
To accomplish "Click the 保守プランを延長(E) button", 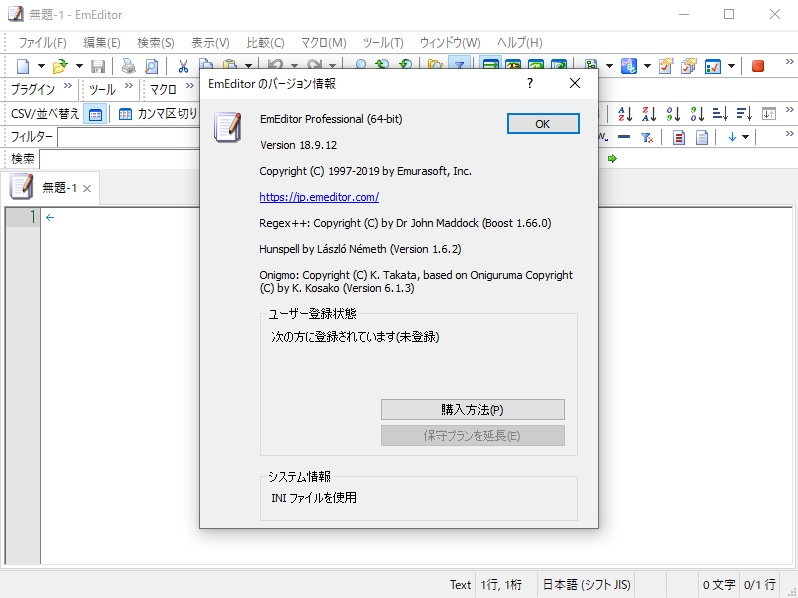I will (473, 436).
